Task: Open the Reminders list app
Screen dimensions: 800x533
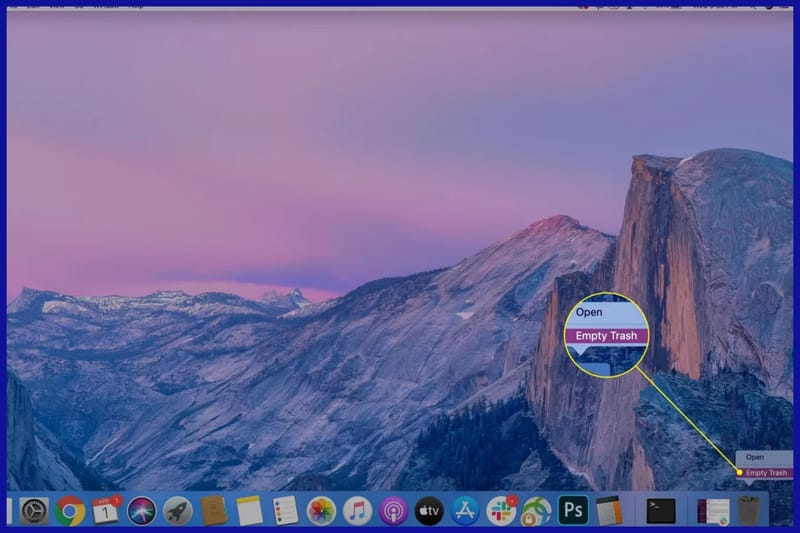Action: coord(285,511)
